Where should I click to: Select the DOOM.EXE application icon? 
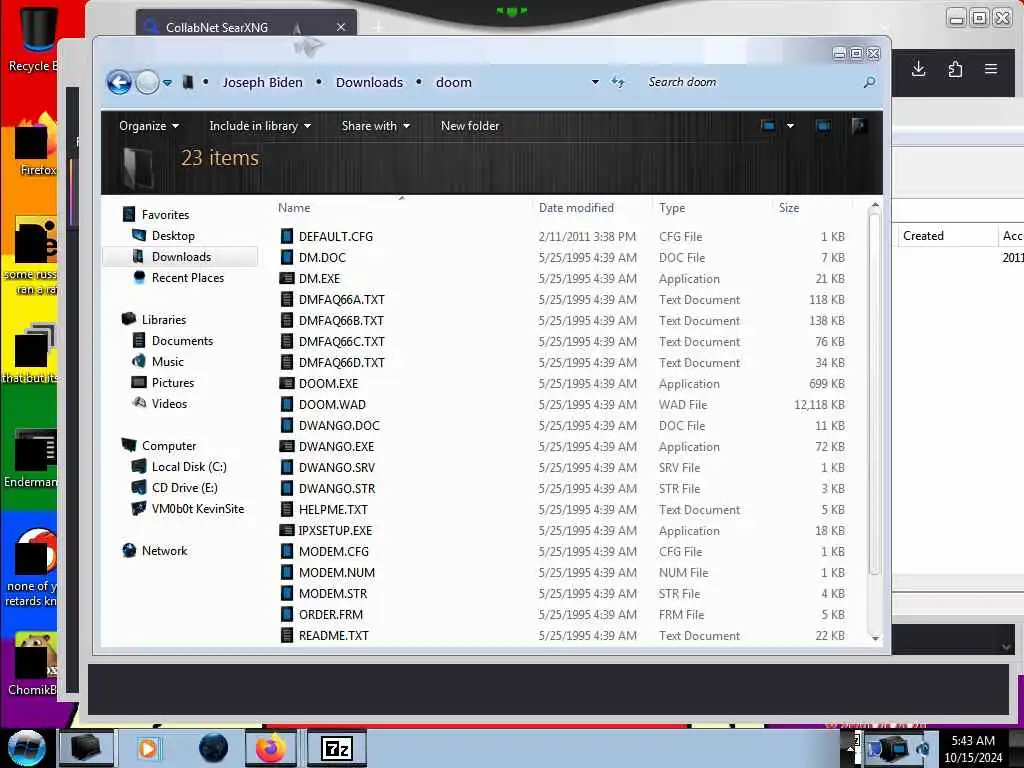[287, 383]
